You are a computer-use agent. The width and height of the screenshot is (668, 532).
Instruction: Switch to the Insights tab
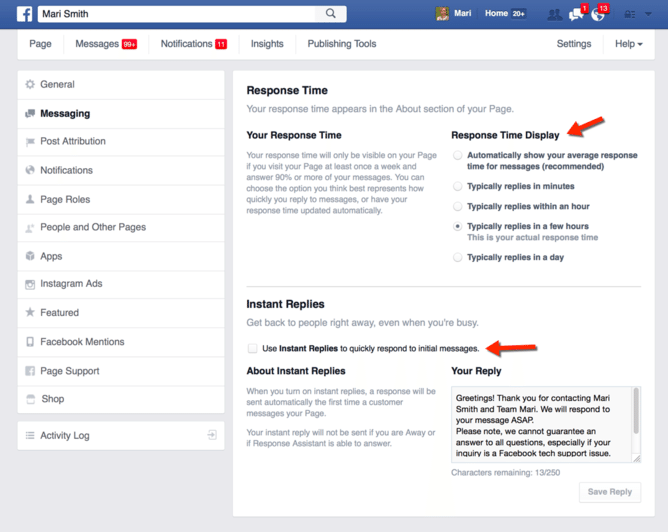point(267,44)
